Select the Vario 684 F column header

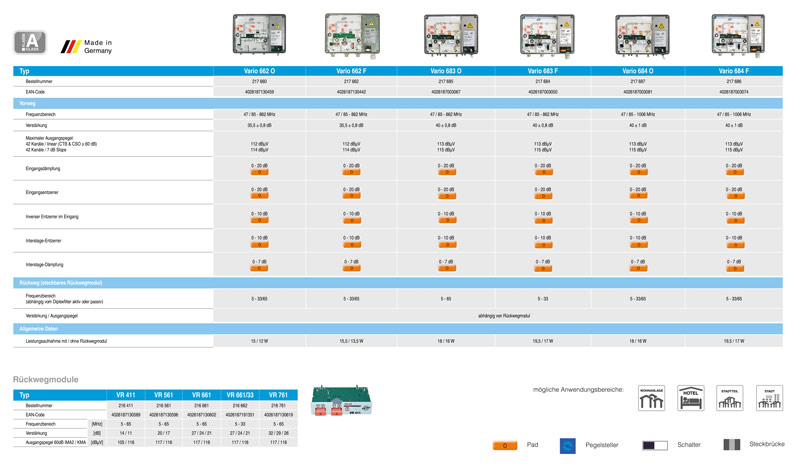pyautogui.click(x=733, y=71)
